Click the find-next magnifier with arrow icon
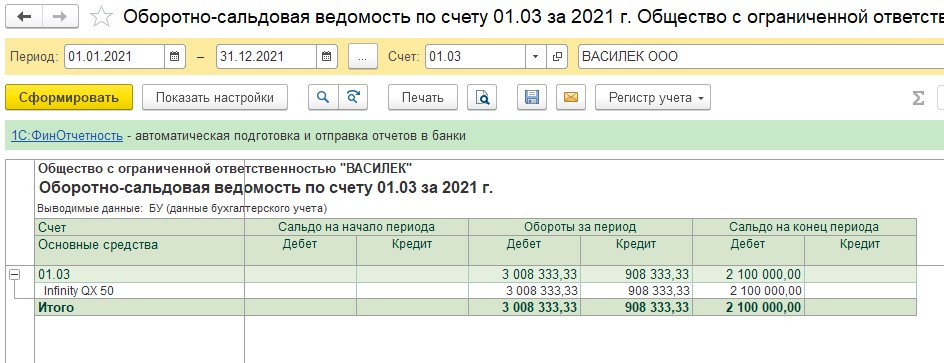944x363 pixels. 353,98
